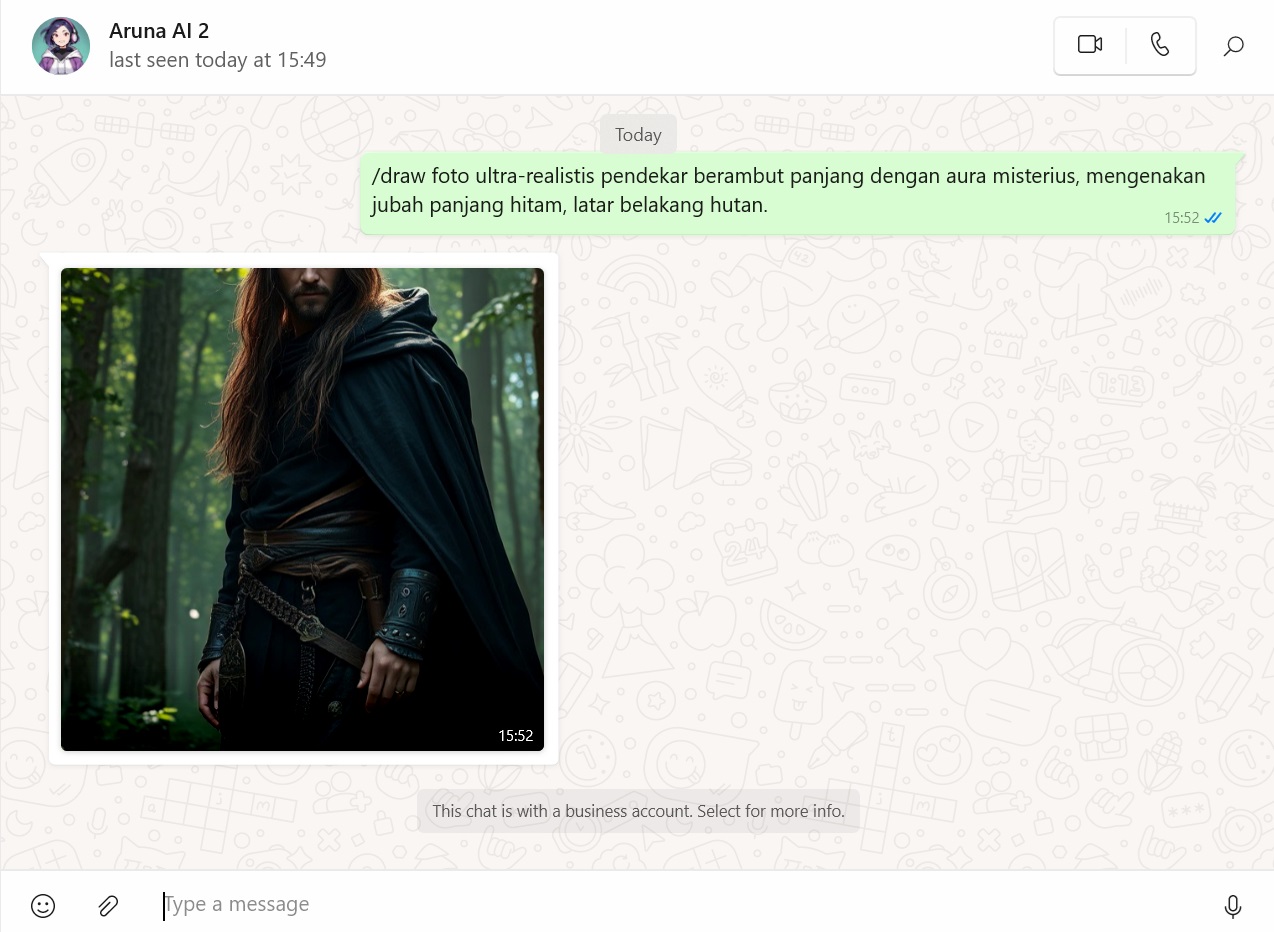Open contact info via the name Aruna AI 2
The height and width of the screenshot is (932, 1274).
click(159, 31)
